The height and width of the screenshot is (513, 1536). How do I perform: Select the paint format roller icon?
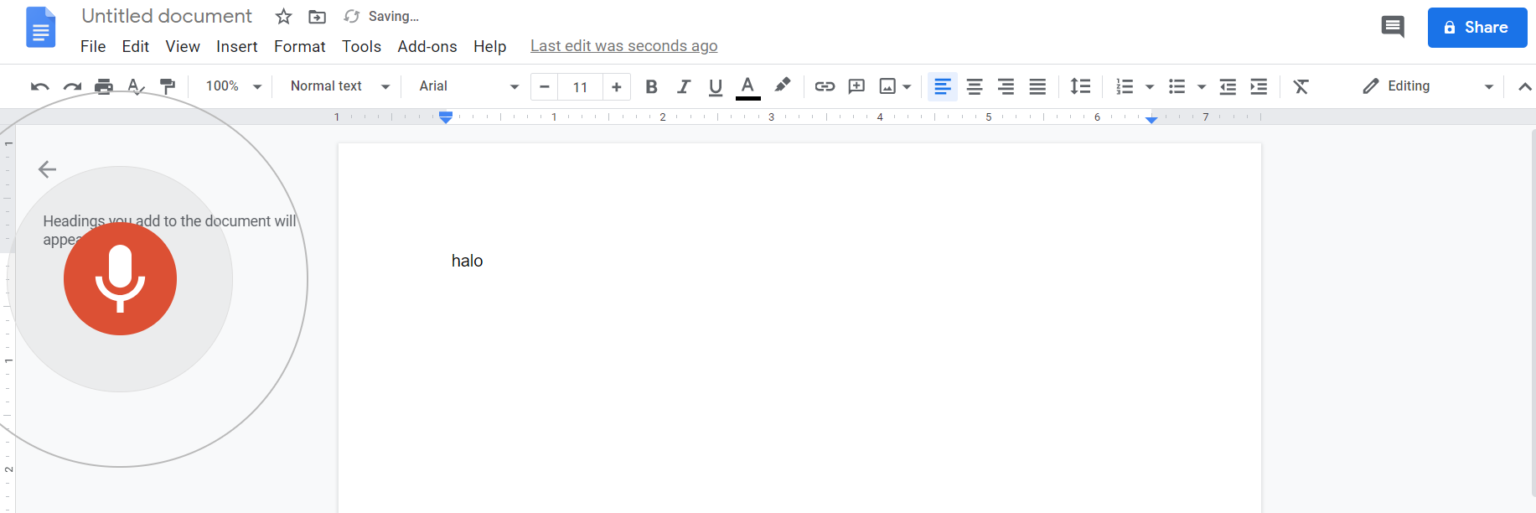(x=167, y=87)
